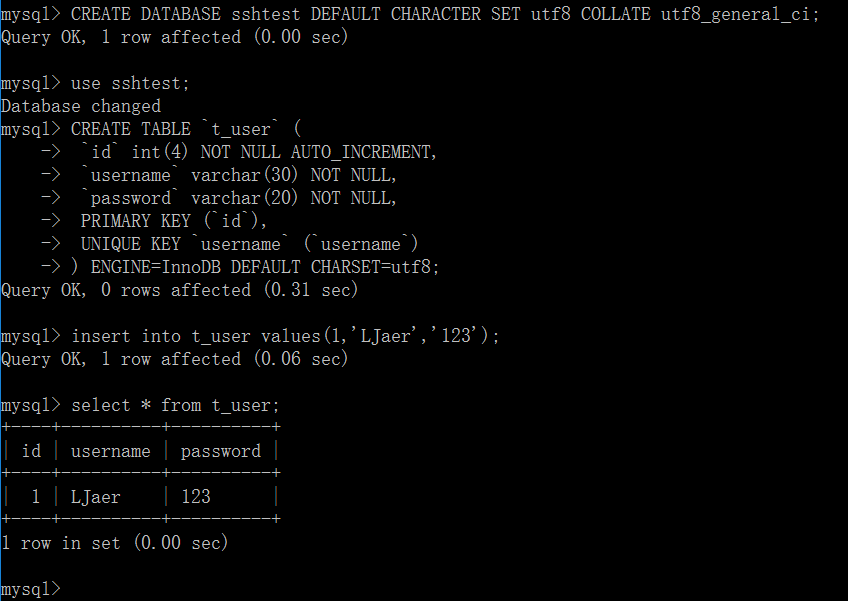The height and width of the screenshot is (601, 848).
Task: Click the CREATE DATABASE sshtest command line
Action: 410,15
